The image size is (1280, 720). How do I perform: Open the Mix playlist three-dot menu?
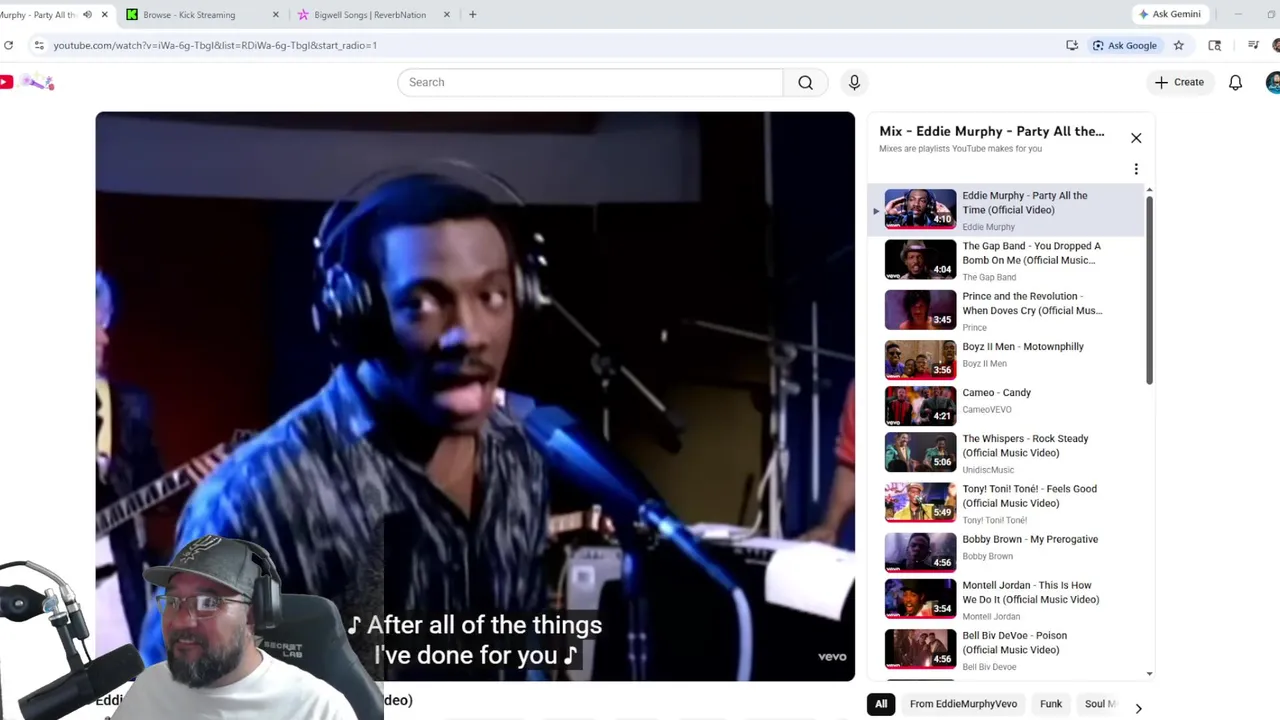point(1136,169)
